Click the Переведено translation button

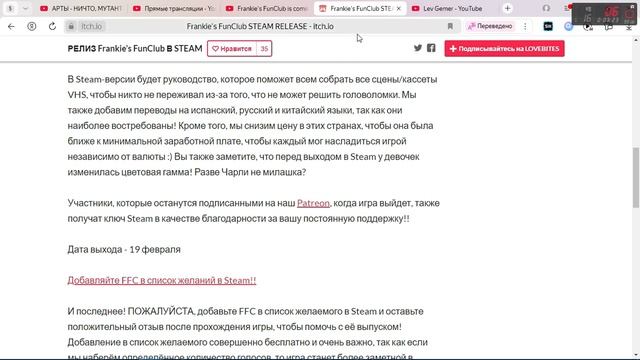point(490,26)
